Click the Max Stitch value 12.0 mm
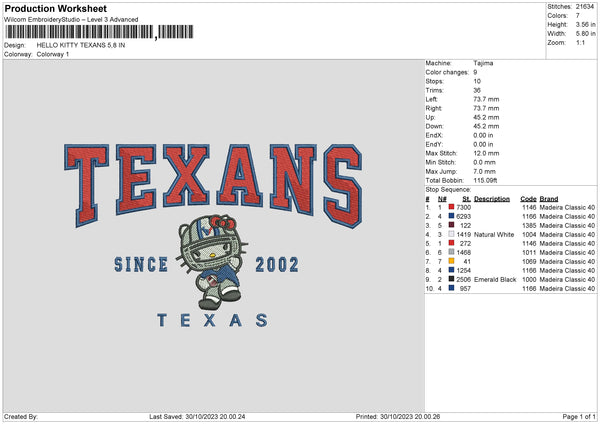This screenshot has height=424, width=600. (x=486, y=153)
